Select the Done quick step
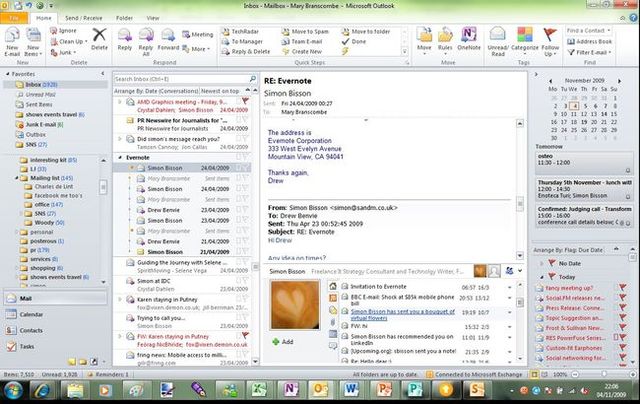 click(354, 41)
